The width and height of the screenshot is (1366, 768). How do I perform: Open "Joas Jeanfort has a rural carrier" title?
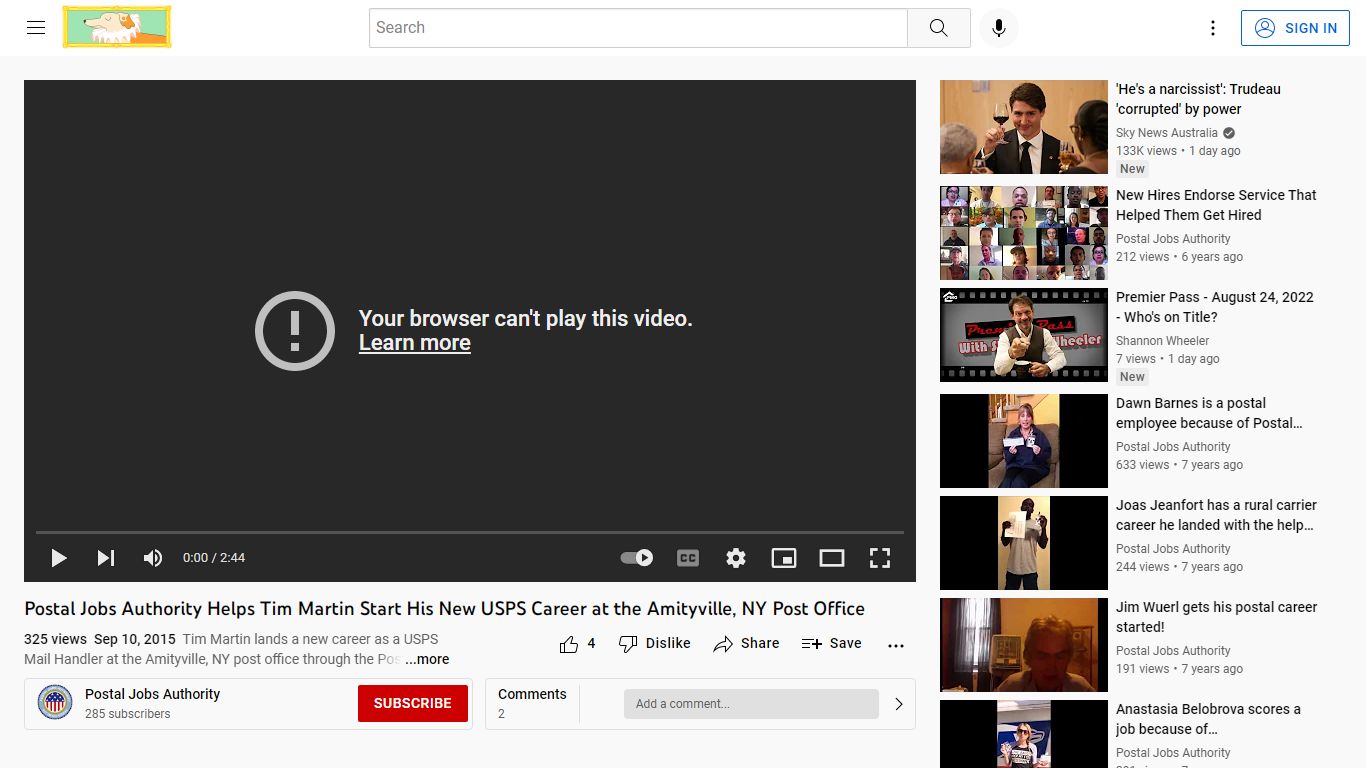[x=1216, y=515]
